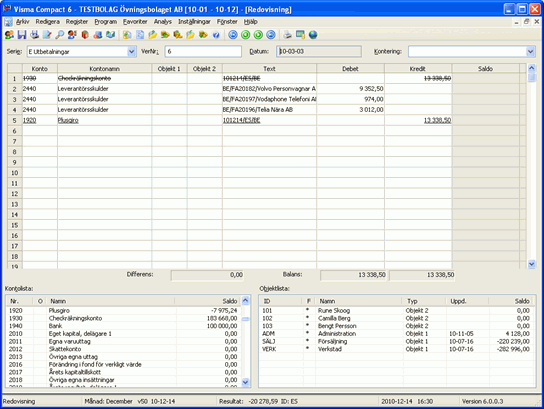Open the Program menu
The height and width of the screenshot is (409, 544).
[105, 22]
